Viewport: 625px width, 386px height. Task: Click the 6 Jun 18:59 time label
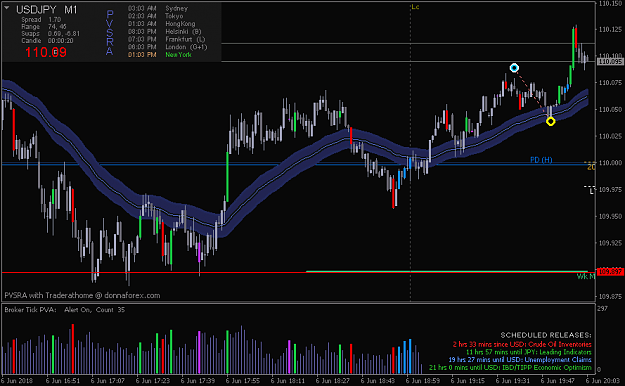tap(423, 381)
